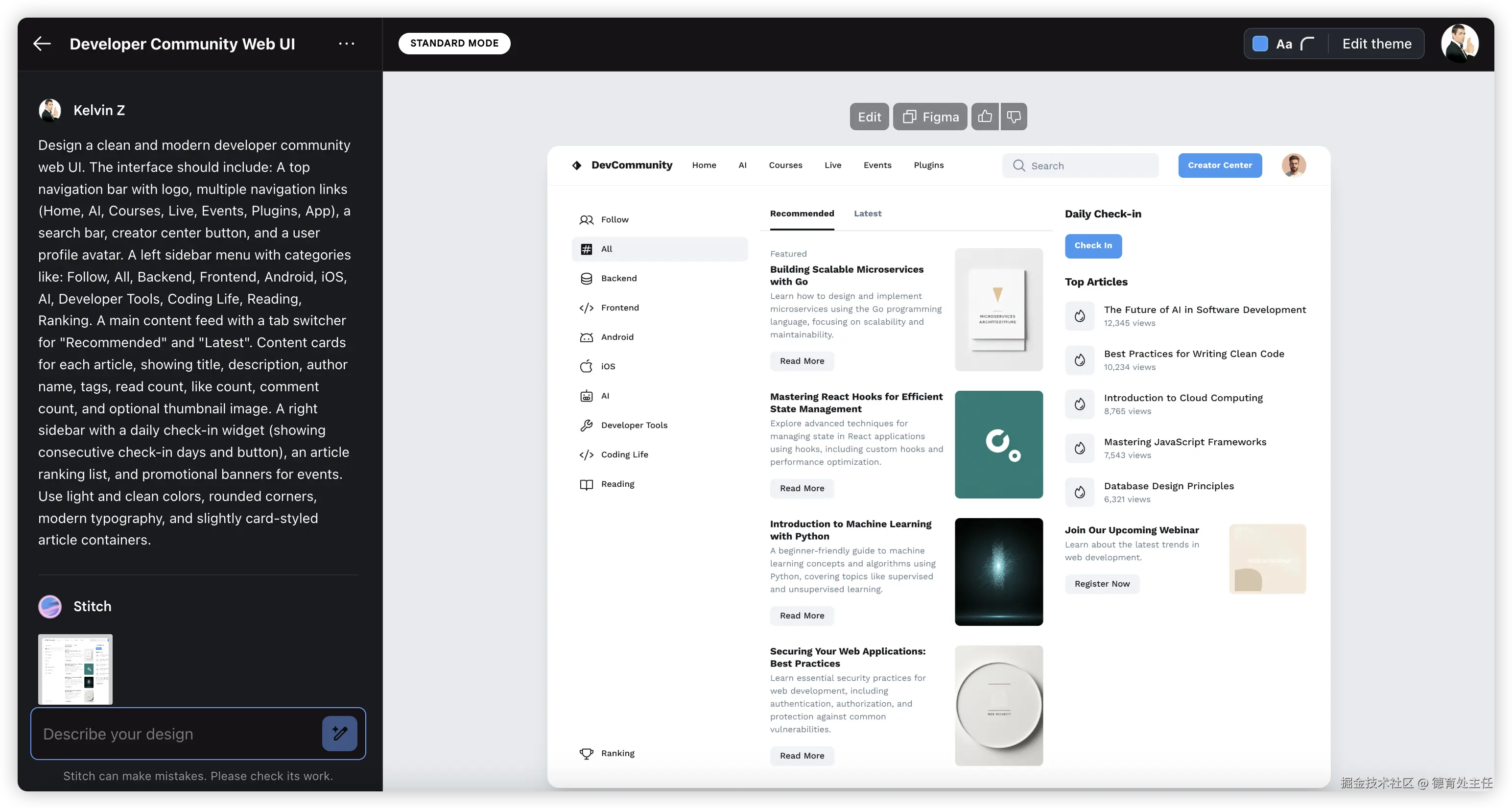Image resolution: width=1512 pixels, height=809 pixels.
Task: Open the Aa font theme option
Action: pos(1284,44)
